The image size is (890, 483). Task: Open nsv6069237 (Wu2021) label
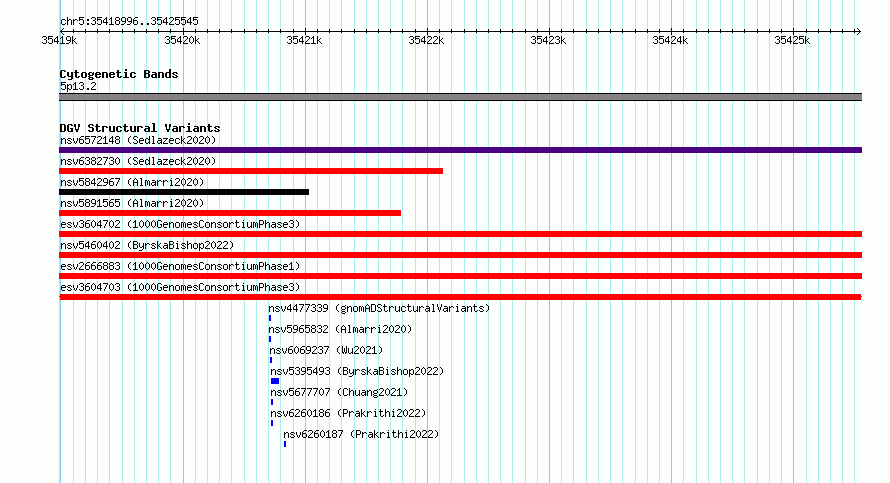[326, 350]
